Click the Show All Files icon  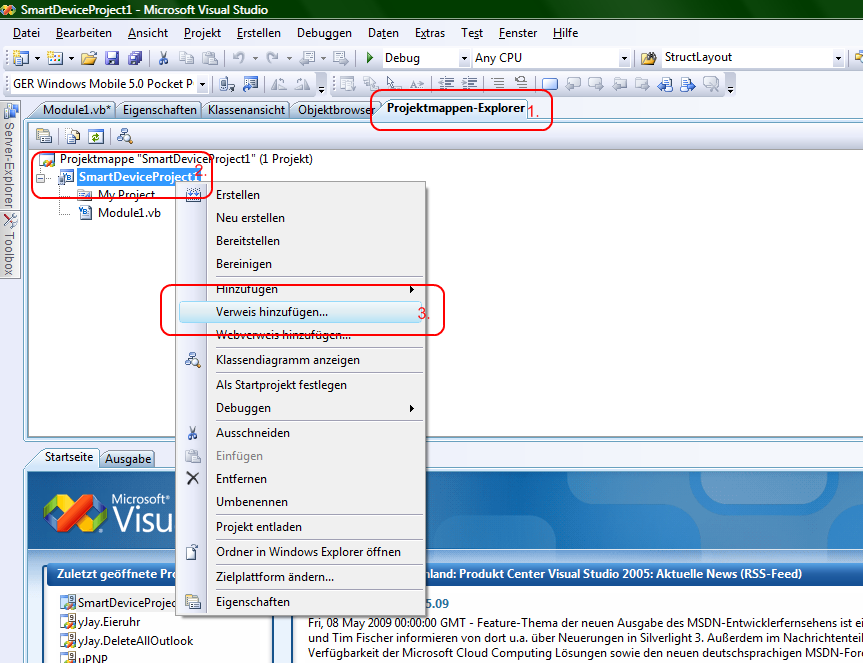click(x=73, y=136)
